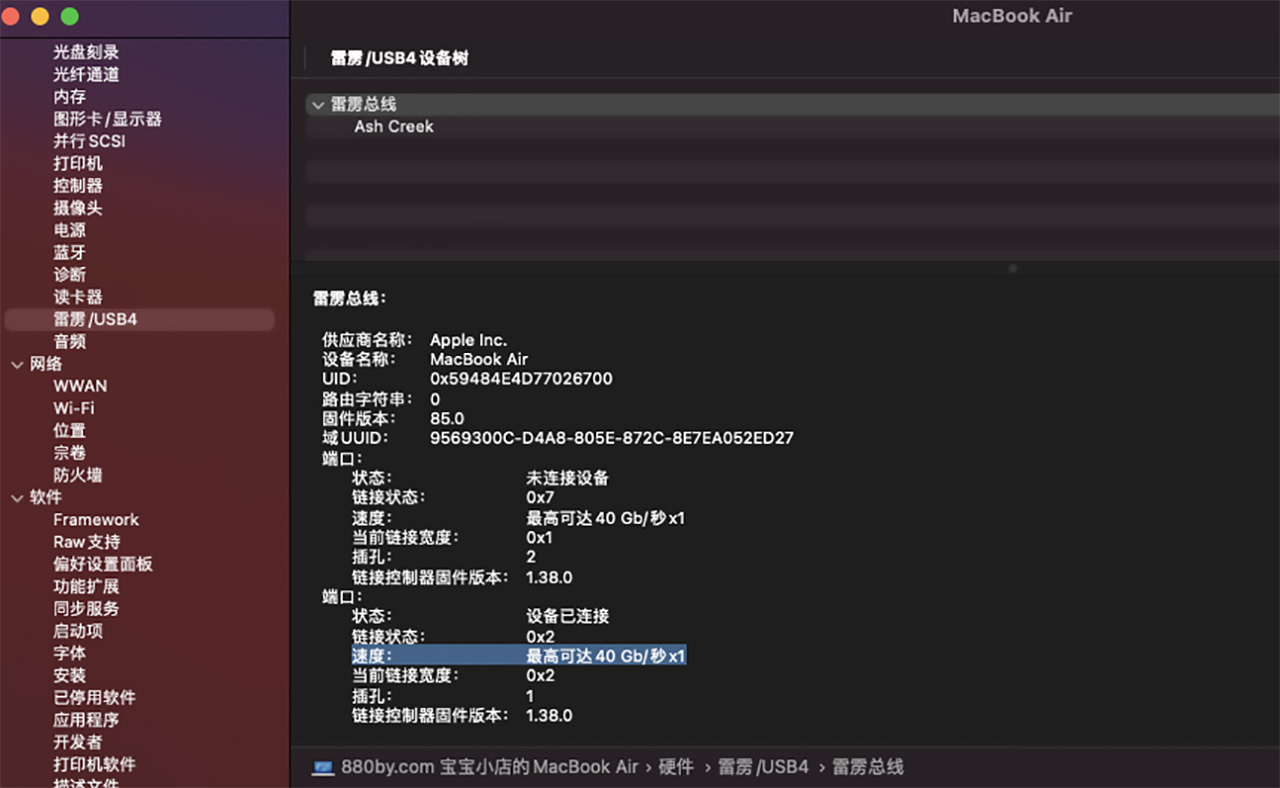Select the 打印机 hardware entry

pos(78,163)
